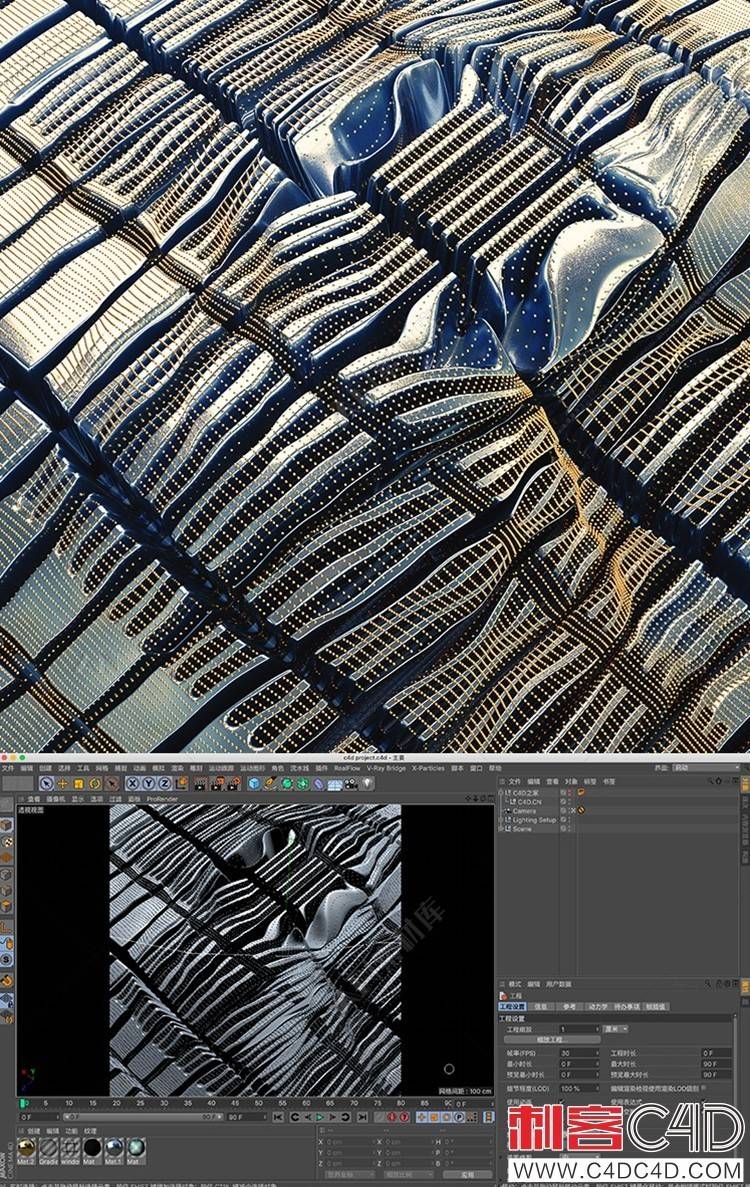This screenshot has height=1187, width=750.
Task: Expand the Lighting Setup object
Action: point(501,820)
